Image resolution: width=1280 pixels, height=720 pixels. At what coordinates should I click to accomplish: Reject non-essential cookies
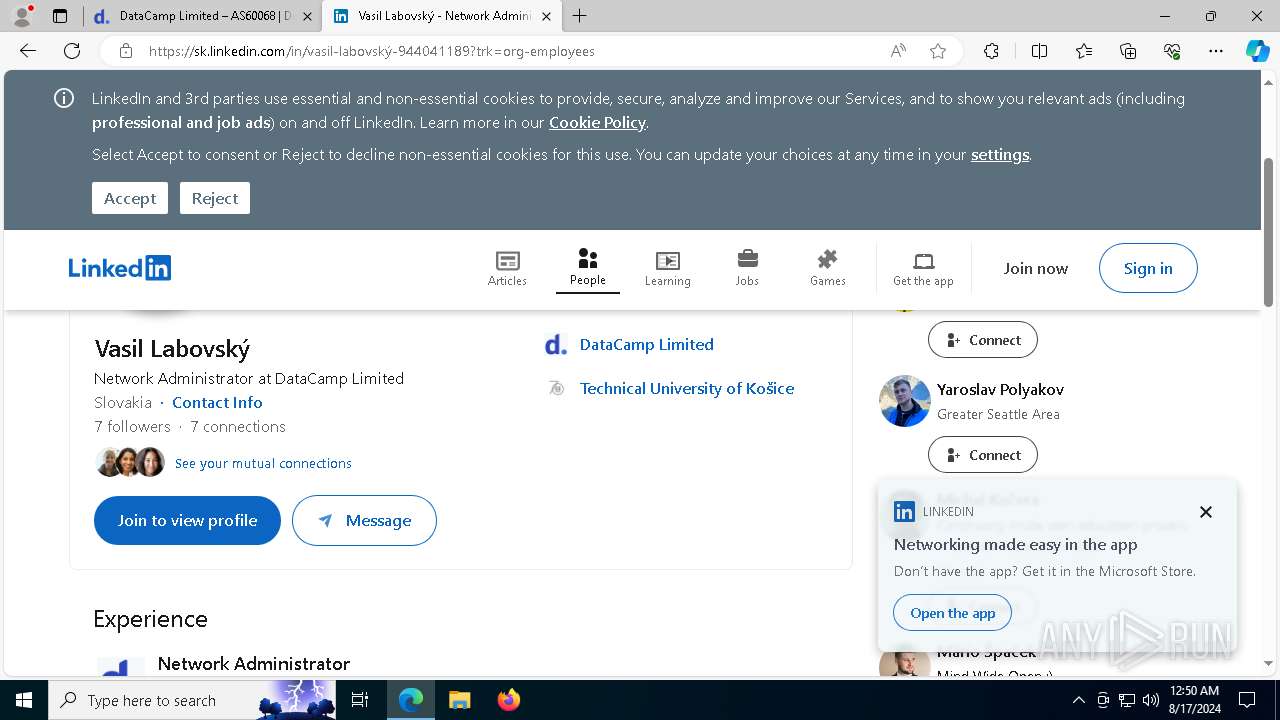point(215,198)
